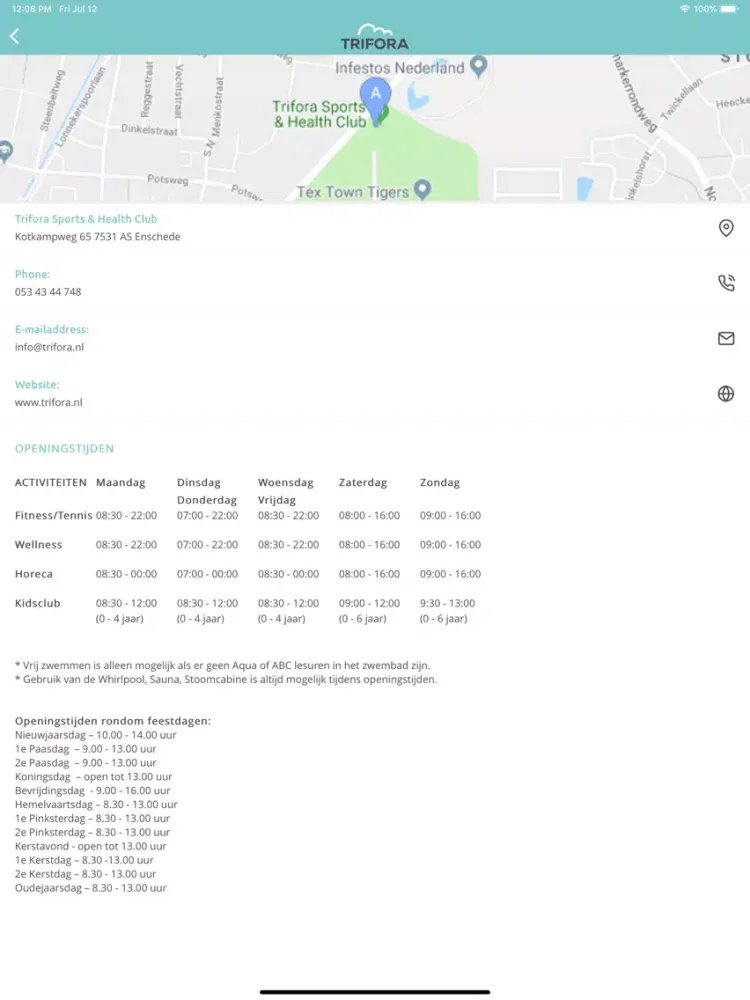Tap Fitness/Tennis Maandag time 08:30 - 22:00
This screenshot has height=1000, width=750.
coord(126,515)
